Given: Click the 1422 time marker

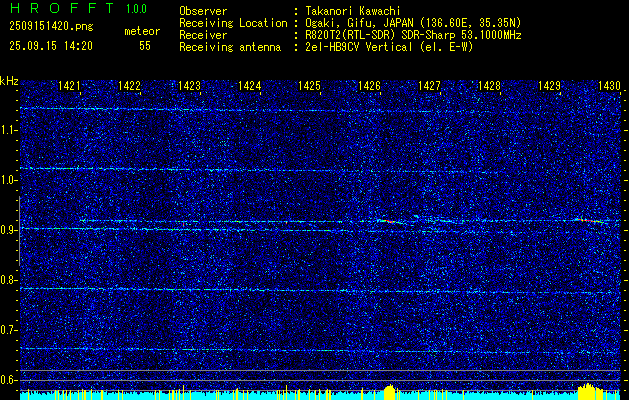Looking at the screenshot, I should pyautogui.click(x=130, y=86).
